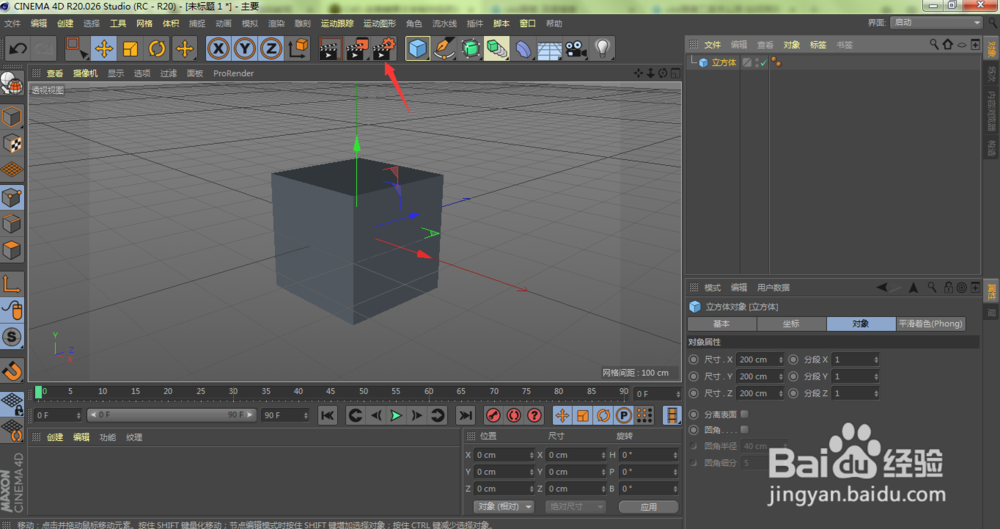Switch to the 基本 attribute tab
The image size is (1000, 529).
(x=721, y=324)
